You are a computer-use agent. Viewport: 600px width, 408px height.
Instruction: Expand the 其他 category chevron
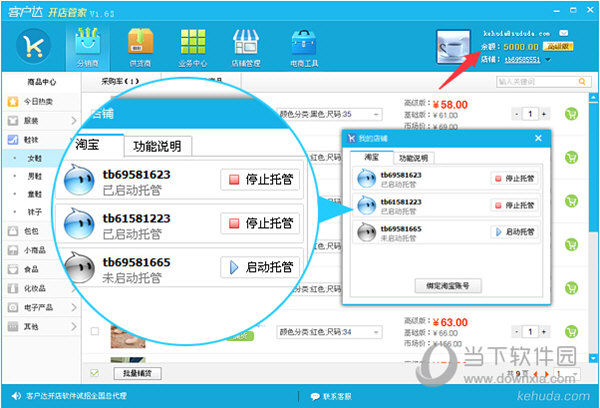[74, 326]
